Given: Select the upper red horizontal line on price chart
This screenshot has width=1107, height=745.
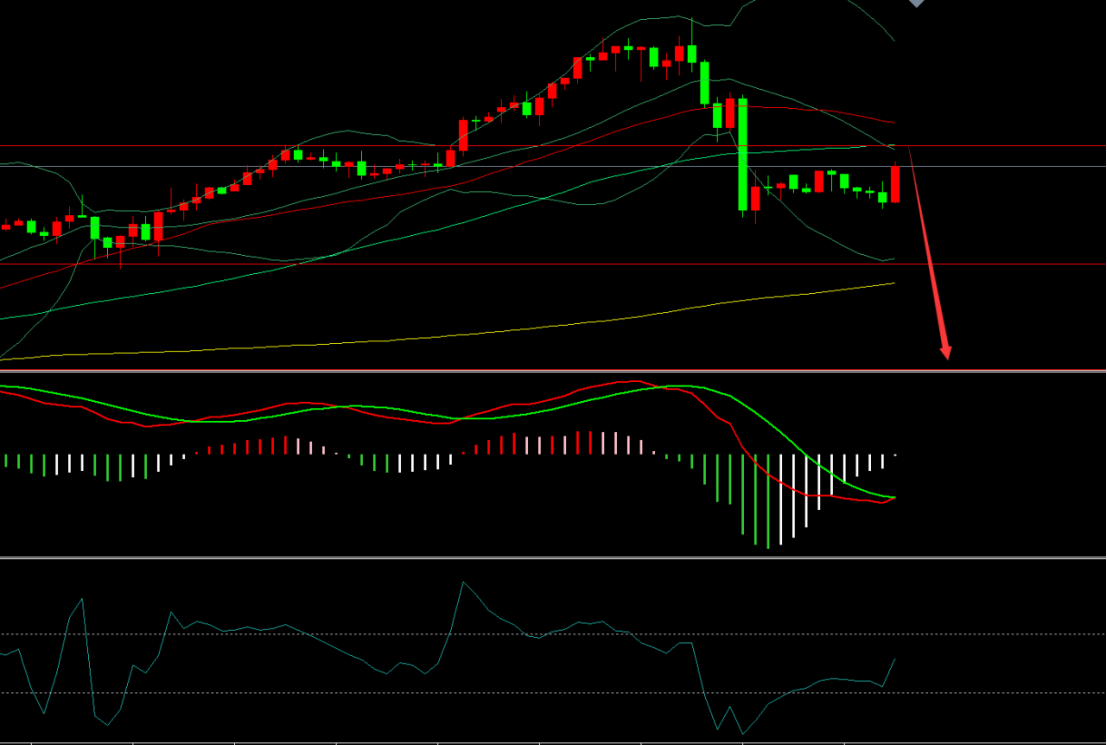Looking at the screenshot, I should (554, 146).
